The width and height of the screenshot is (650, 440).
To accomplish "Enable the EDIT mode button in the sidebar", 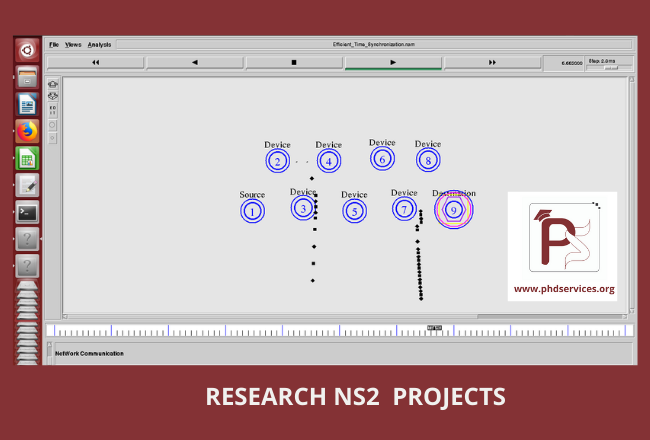I will pyautogui.click(x=53, y=110).
